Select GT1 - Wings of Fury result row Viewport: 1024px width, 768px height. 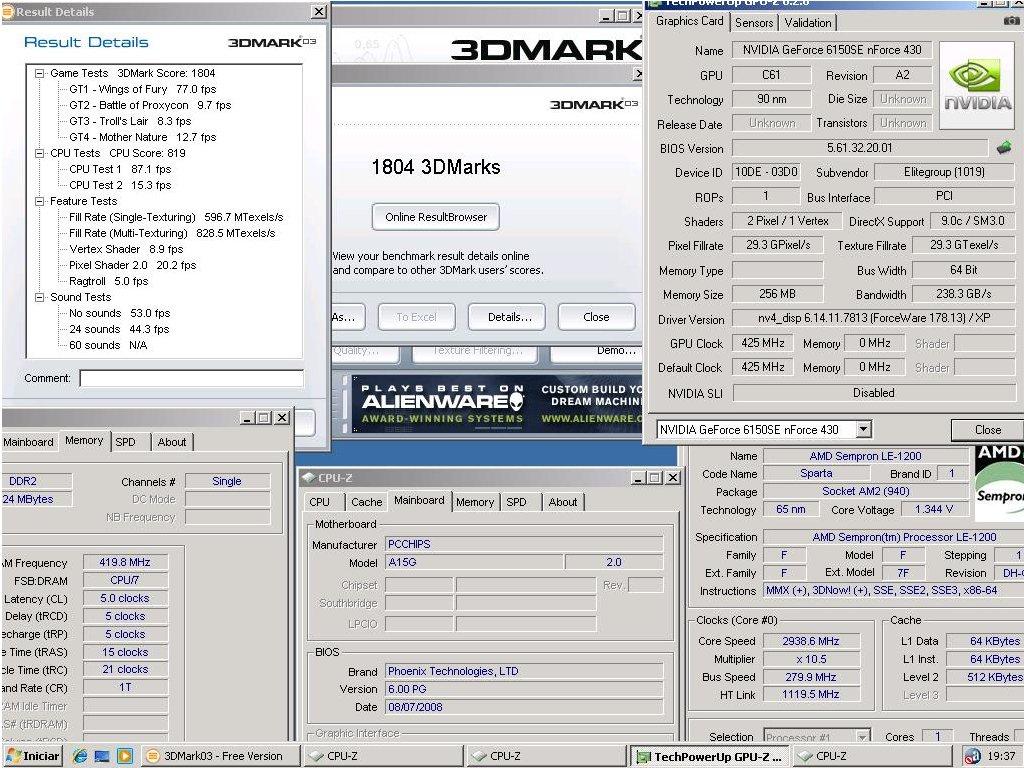click(142, 89)
